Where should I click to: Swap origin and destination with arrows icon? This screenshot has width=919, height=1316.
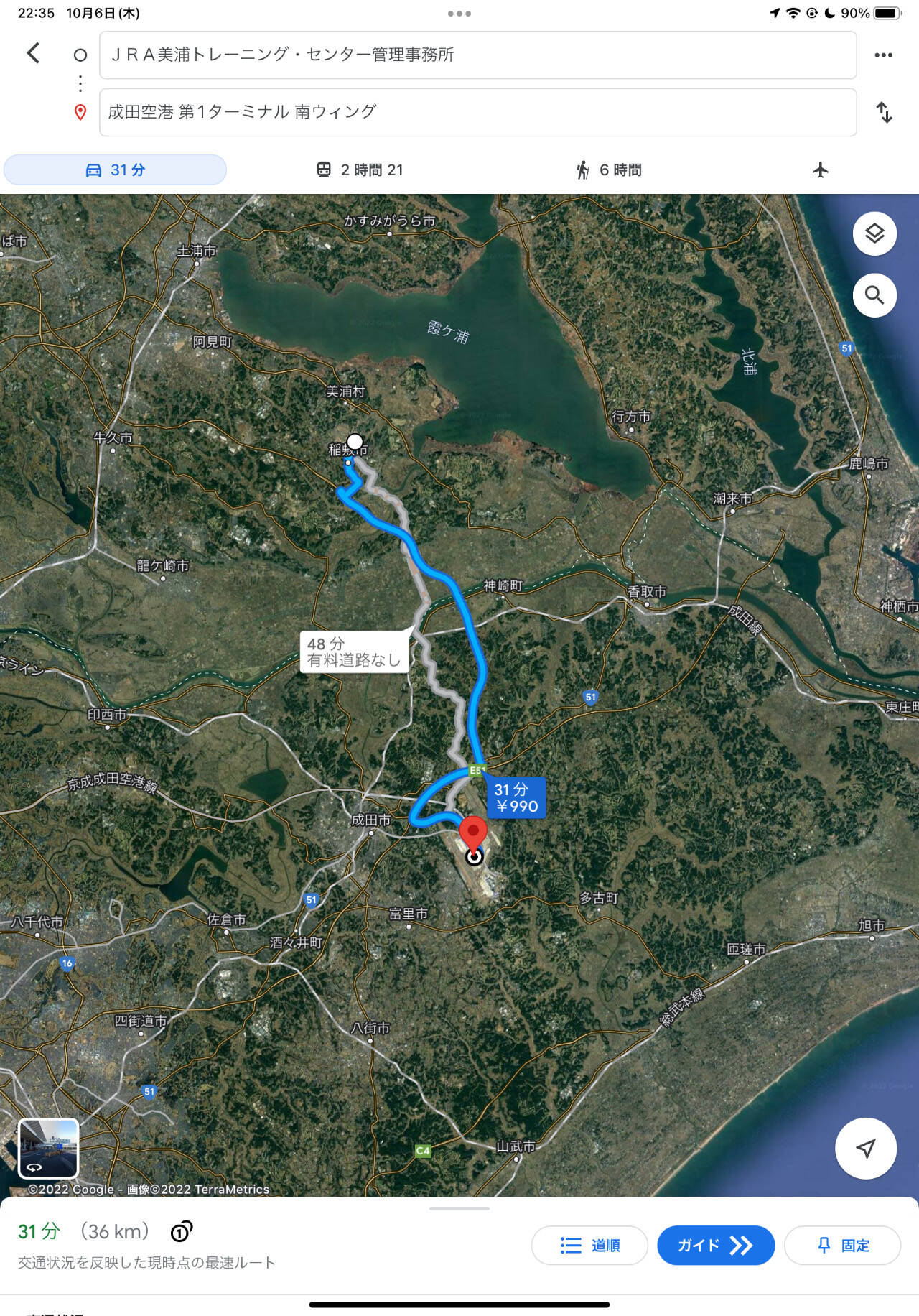click(885, 113)
